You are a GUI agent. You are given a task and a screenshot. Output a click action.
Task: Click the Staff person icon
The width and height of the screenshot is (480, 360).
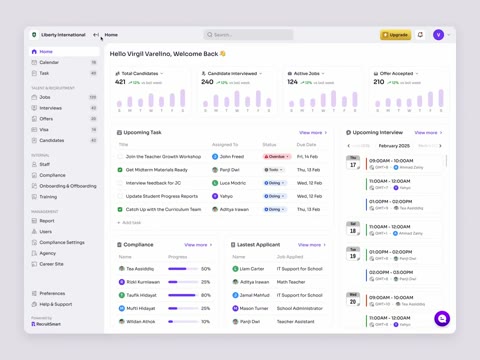[34, 164]
